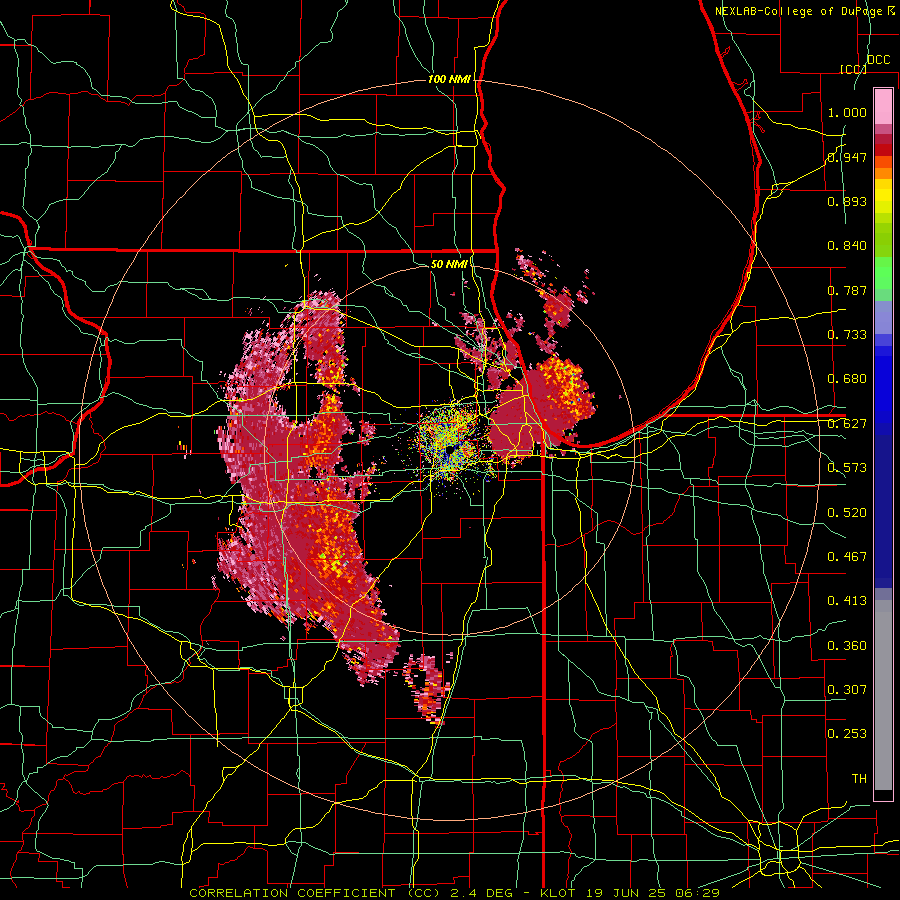Click the bright green band of the color bar
900x900 pixels.
883,273
